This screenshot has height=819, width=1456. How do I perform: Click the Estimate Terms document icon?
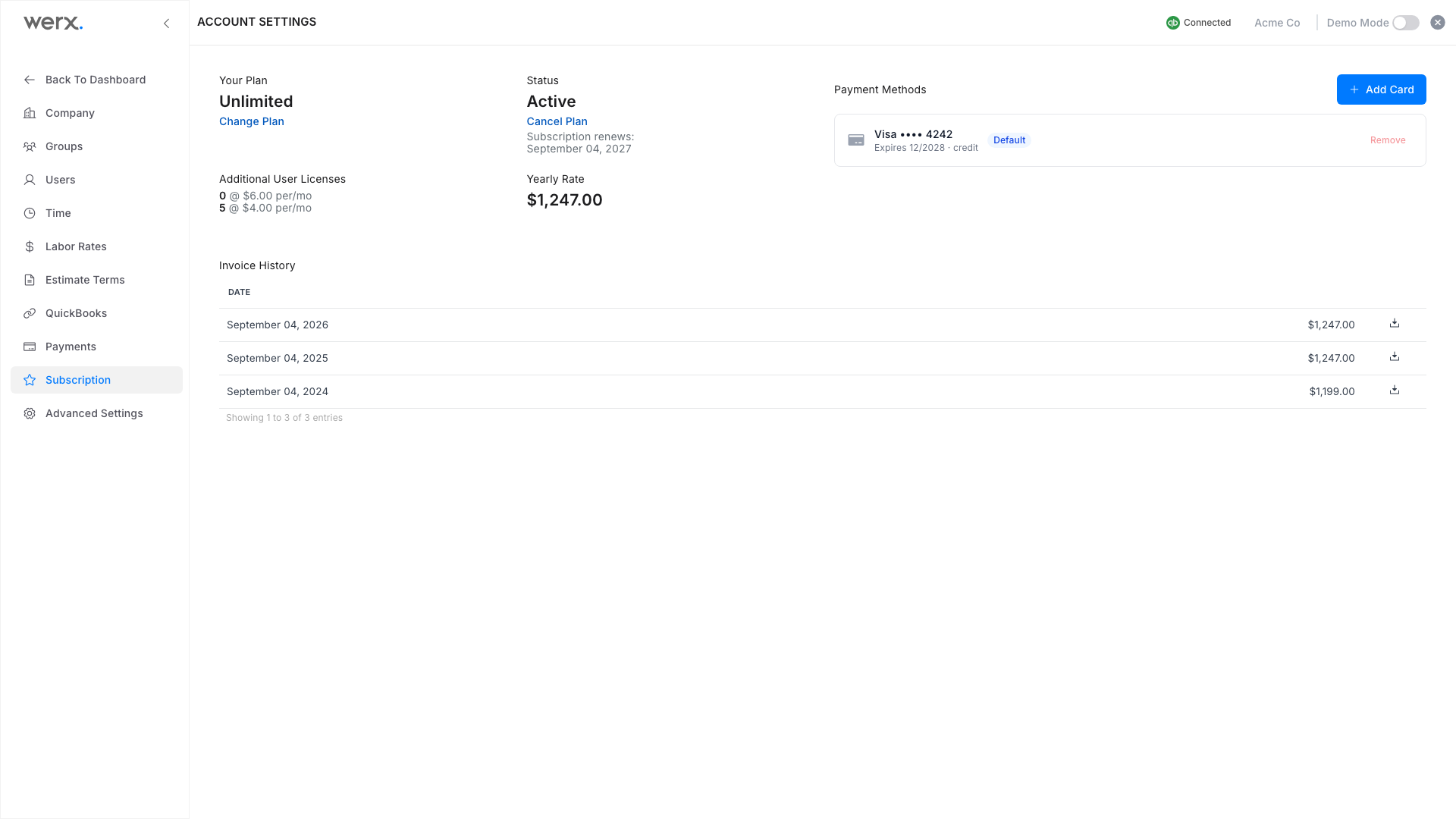point(30,280)
